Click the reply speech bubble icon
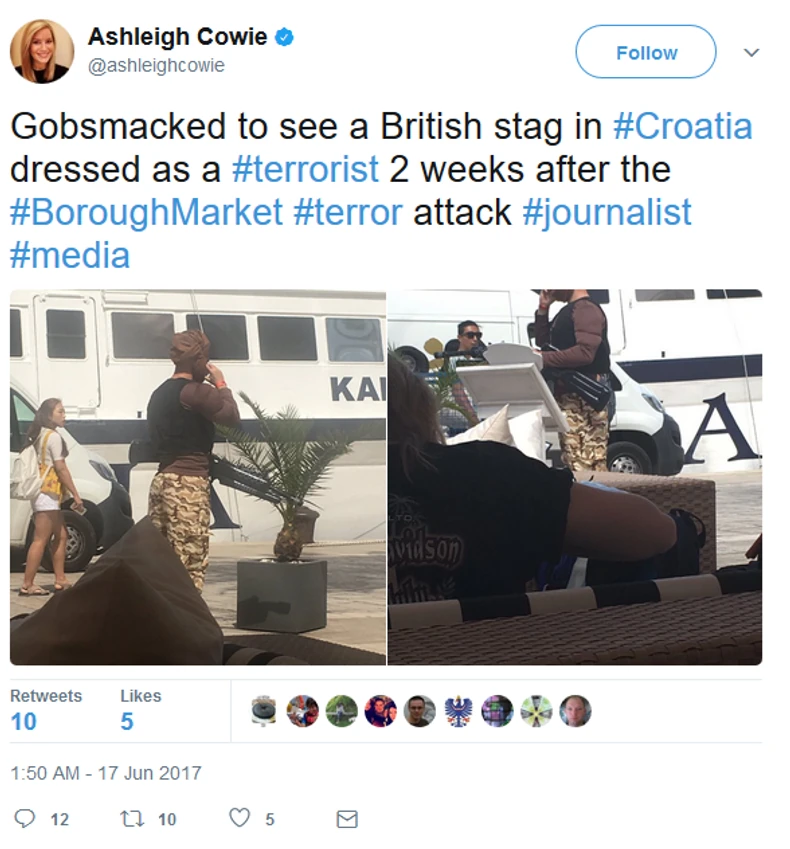The height and width of the screenshot is (849, 790). coord(24,818)
